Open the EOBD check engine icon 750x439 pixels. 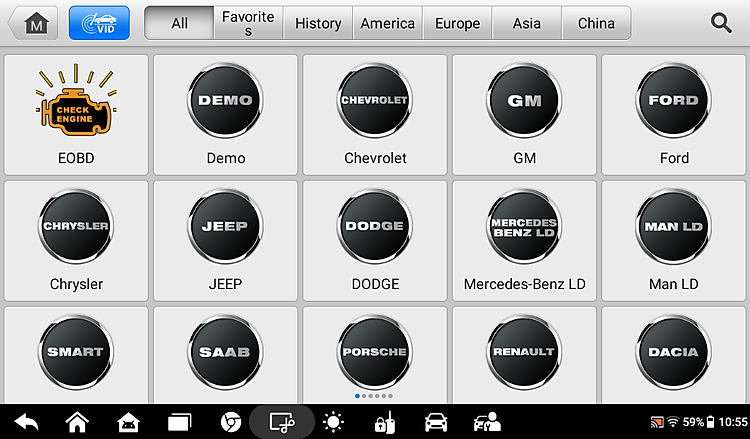click(76, 99)
